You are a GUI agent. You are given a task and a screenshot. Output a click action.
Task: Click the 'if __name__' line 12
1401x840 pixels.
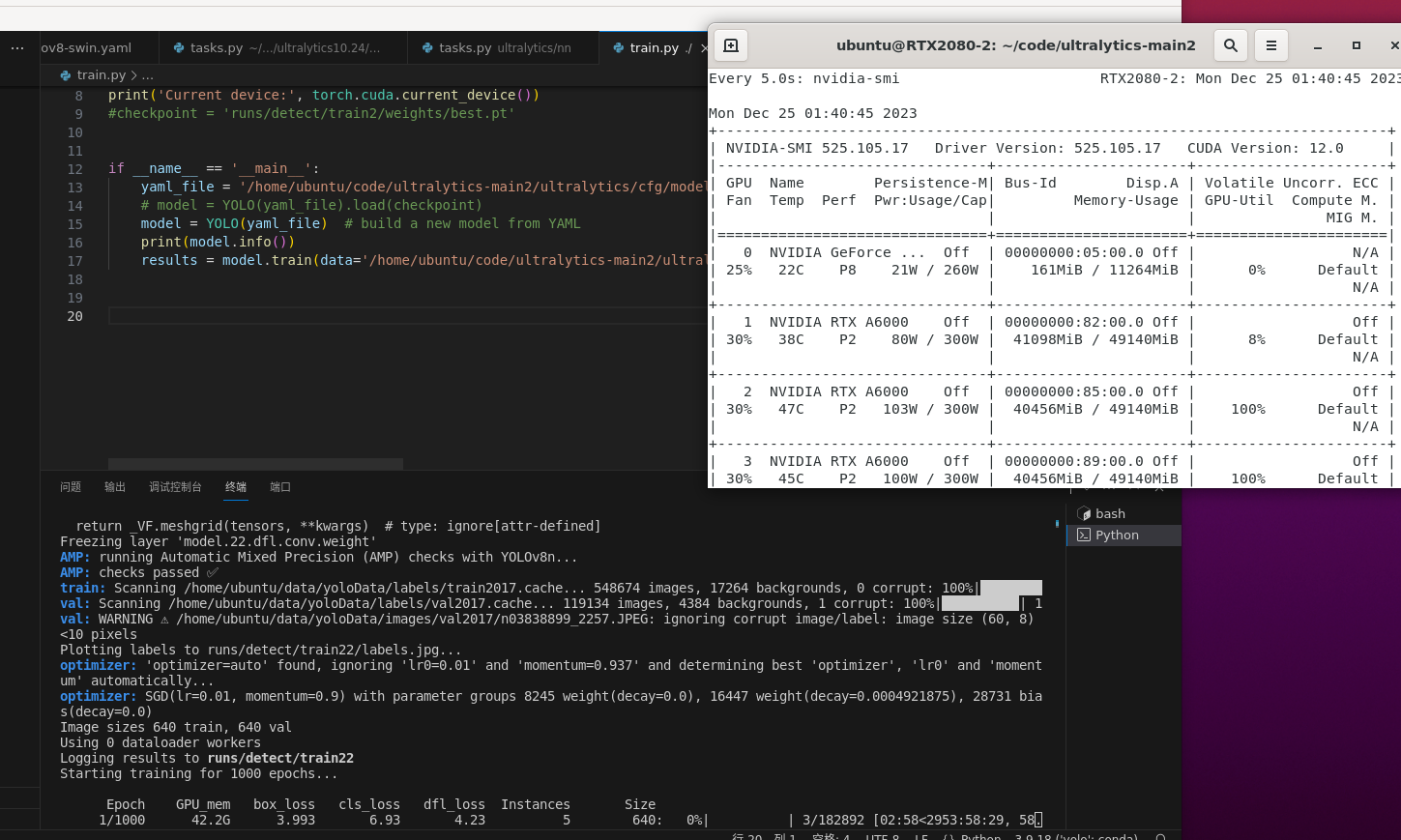point(214,168)
